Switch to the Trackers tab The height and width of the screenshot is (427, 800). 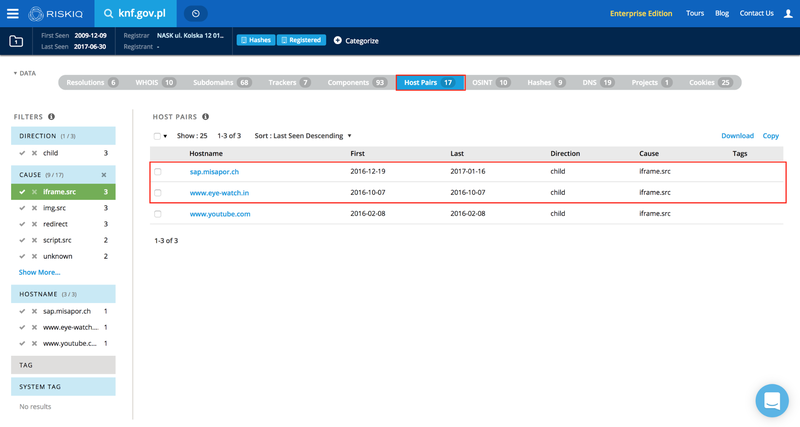click(289, 83)
